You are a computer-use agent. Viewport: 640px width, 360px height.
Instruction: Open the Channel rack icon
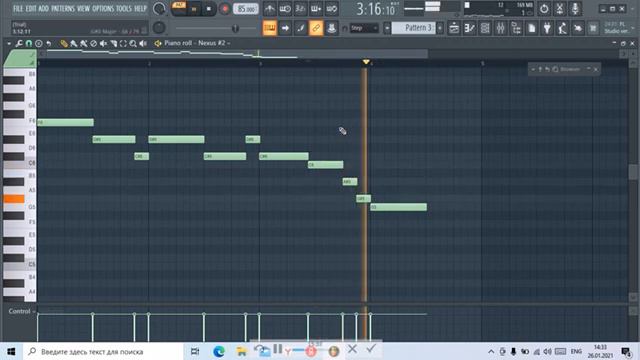(x=485, y=28)
